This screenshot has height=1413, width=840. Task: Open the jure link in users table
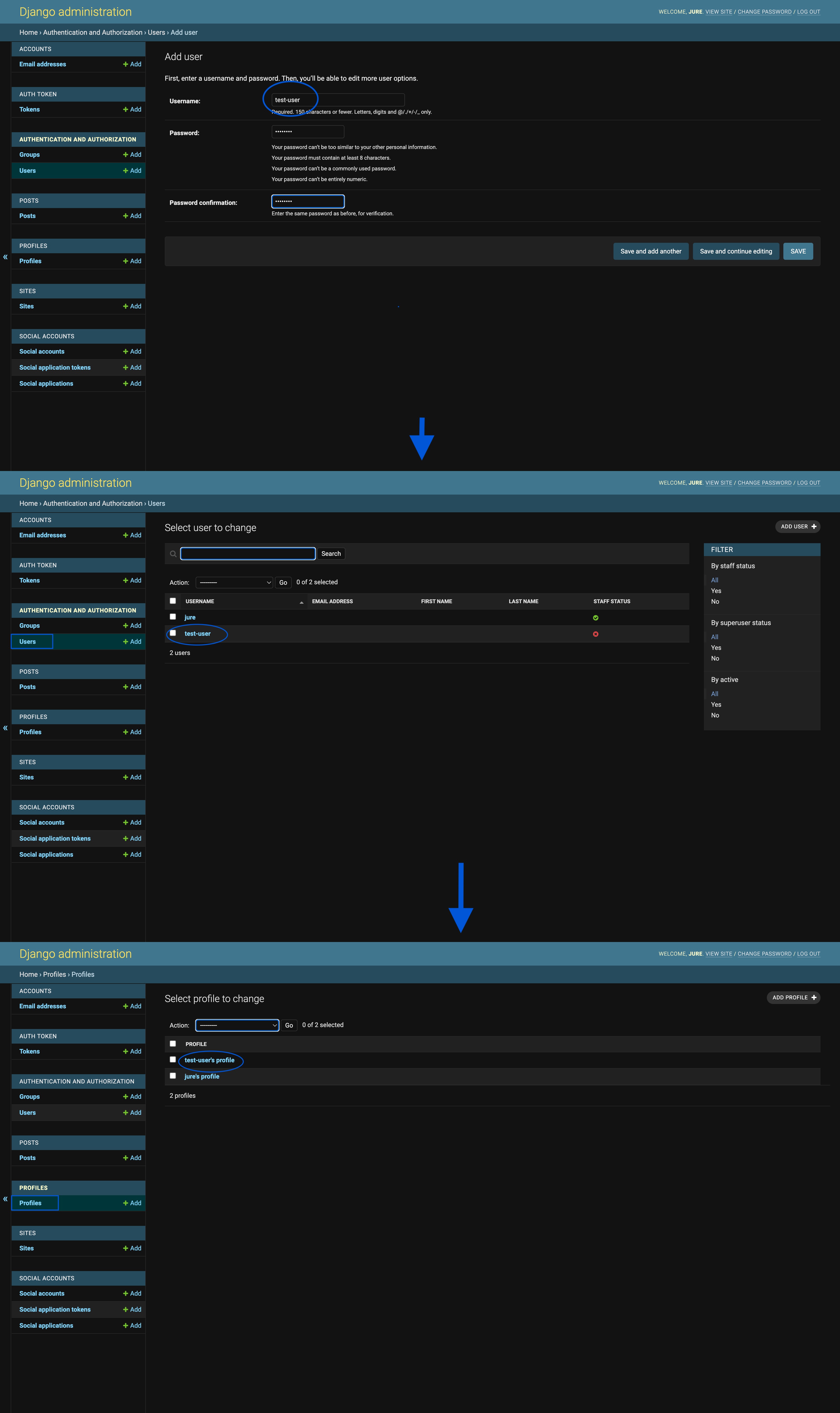(190, 617)
